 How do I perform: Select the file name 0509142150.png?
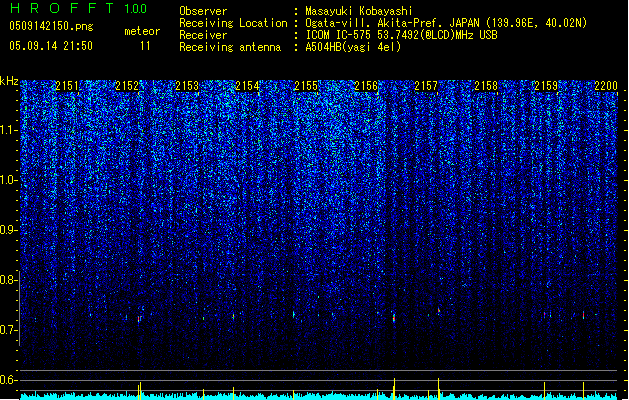point(51,26)
